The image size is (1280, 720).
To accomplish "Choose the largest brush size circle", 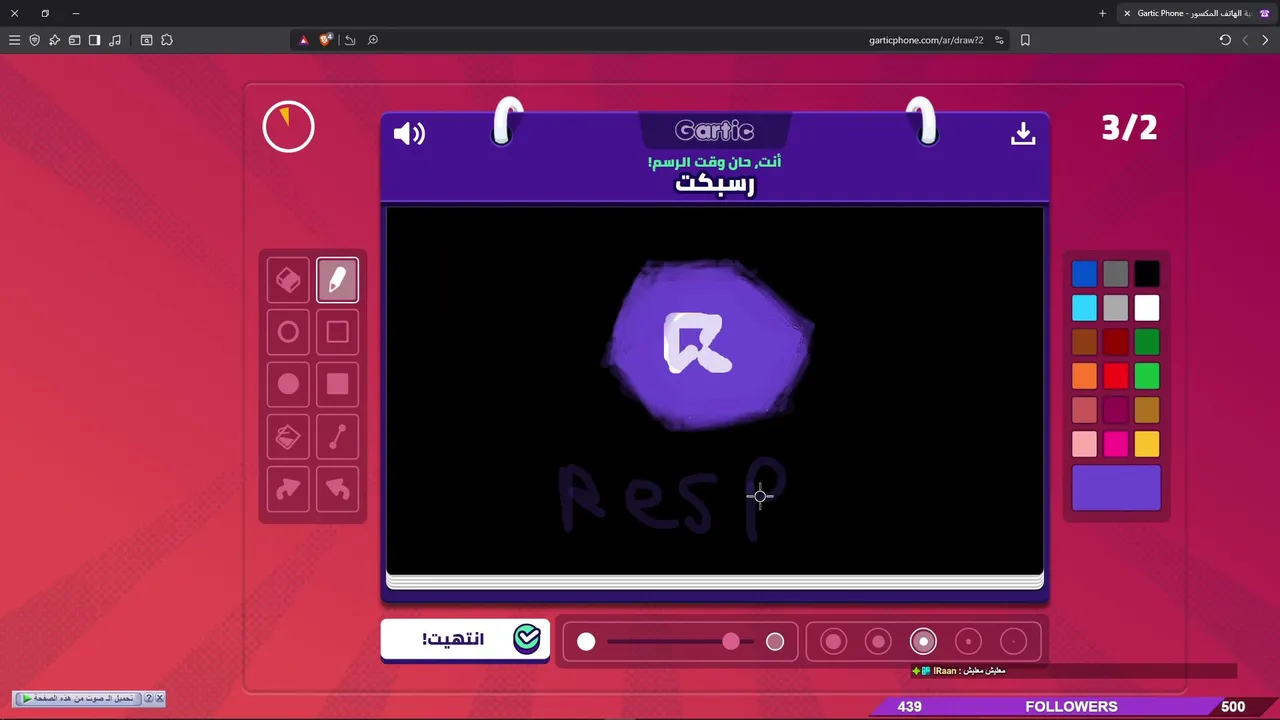I will tap(833, 641).
